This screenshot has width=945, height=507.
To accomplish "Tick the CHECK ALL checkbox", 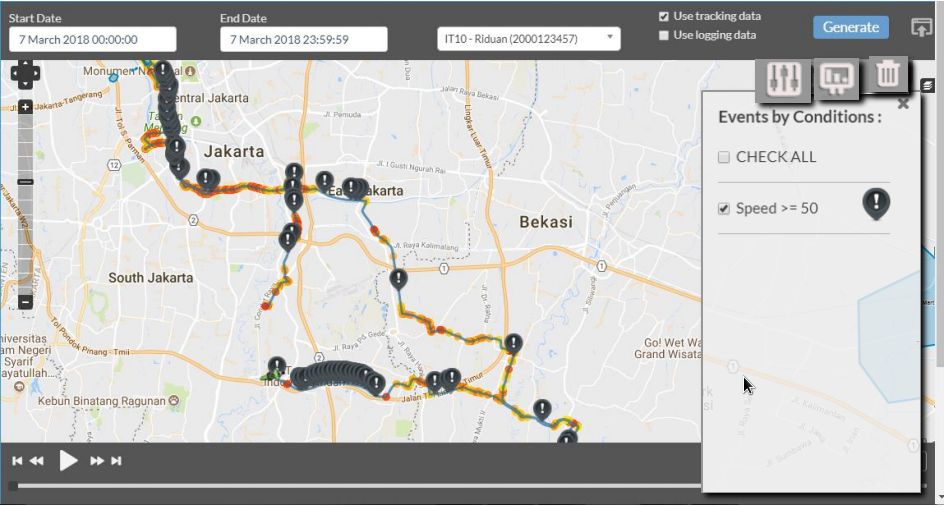I will 724,157.
